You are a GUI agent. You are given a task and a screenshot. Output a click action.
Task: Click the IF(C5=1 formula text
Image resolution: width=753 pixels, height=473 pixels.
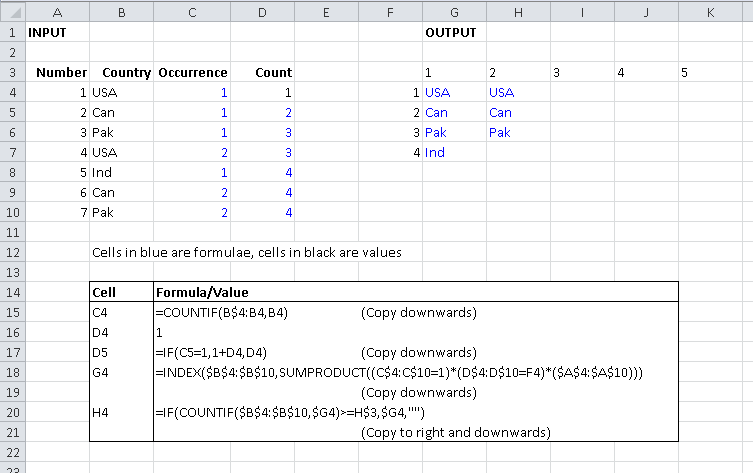pyautogui.click(x=211, y=352)
